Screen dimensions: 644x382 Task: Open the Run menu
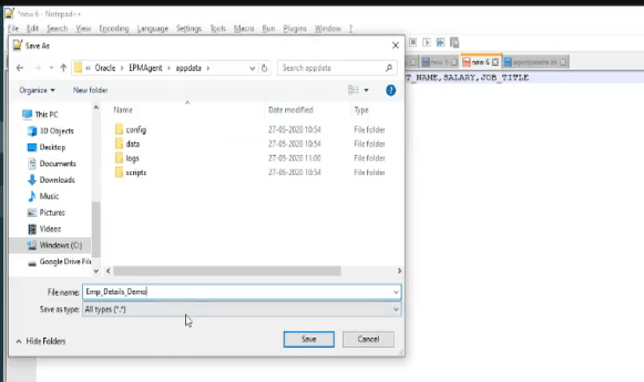(x=269, y=28)
